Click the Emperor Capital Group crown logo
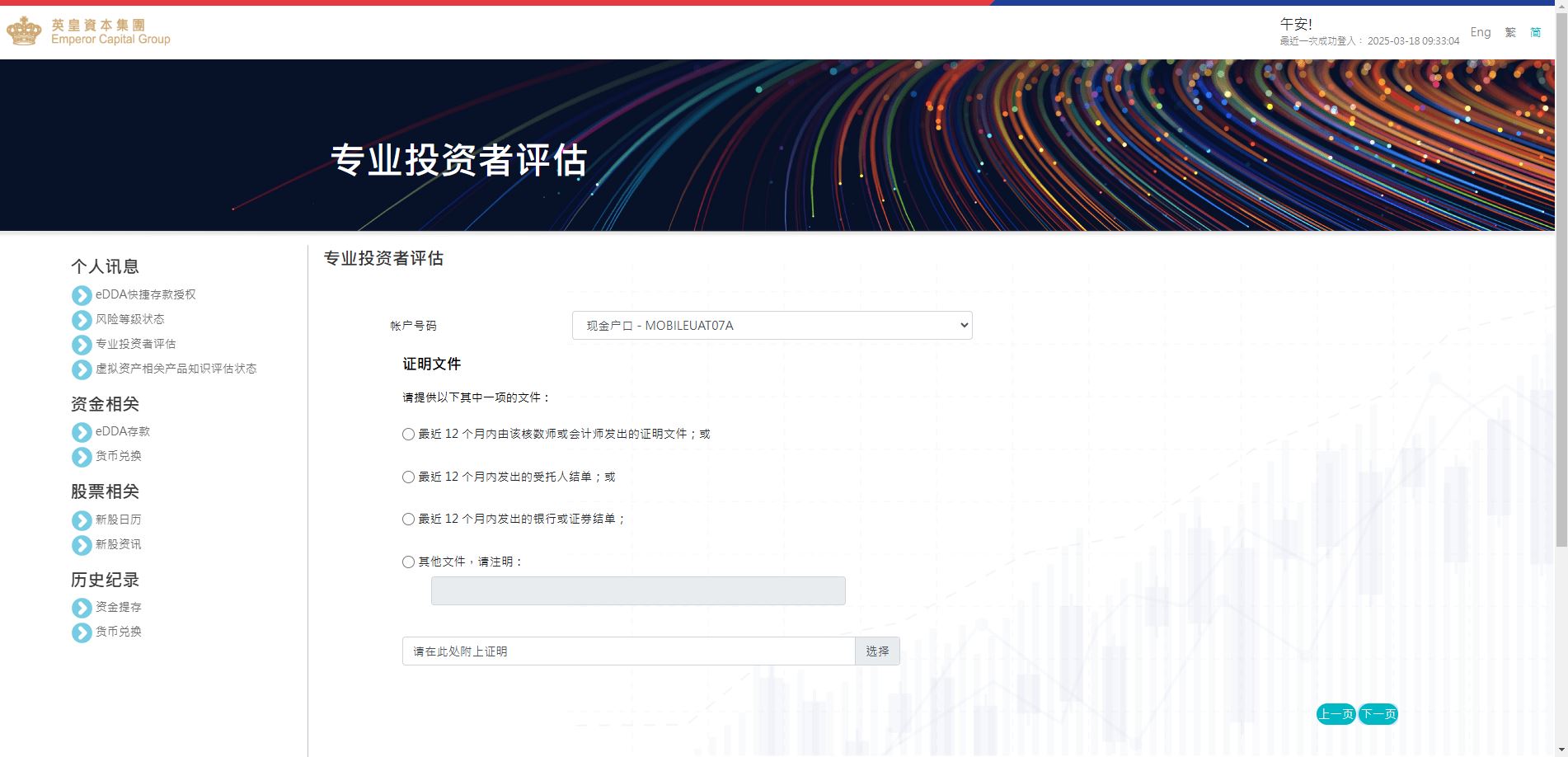Image resolution: width=1568 pixels, height=757 pixels. click(x=24, y=31)
